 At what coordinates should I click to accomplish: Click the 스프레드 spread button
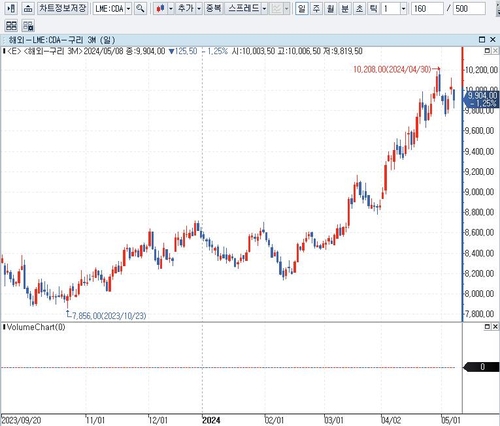coord(243,8)
